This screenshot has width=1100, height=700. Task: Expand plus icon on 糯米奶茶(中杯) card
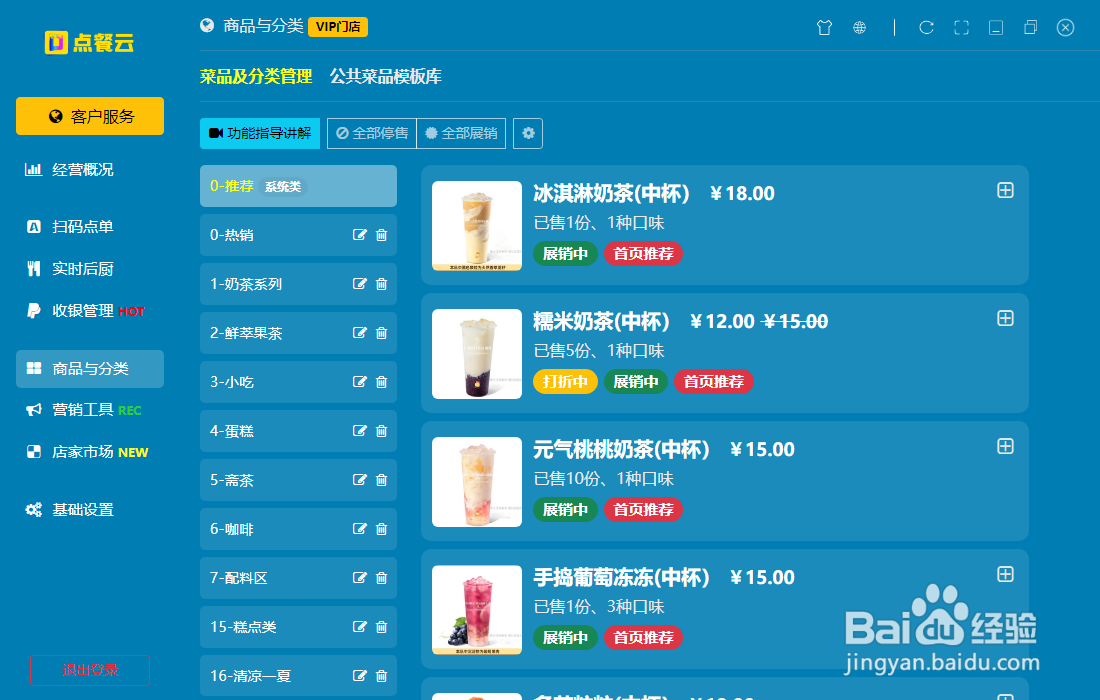click(1005, 318)
